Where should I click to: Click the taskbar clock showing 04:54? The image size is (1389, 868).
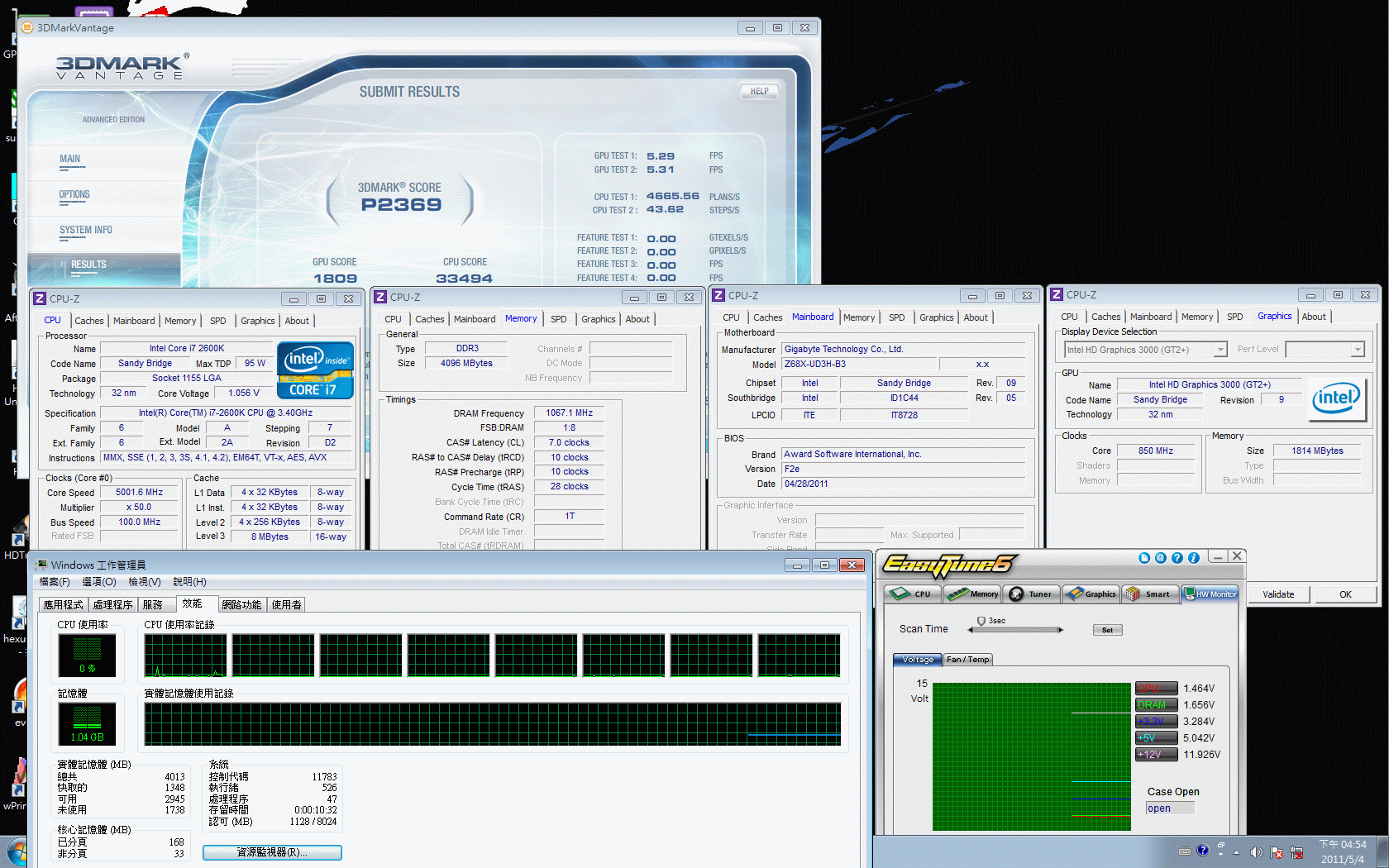pos(1343,851)
